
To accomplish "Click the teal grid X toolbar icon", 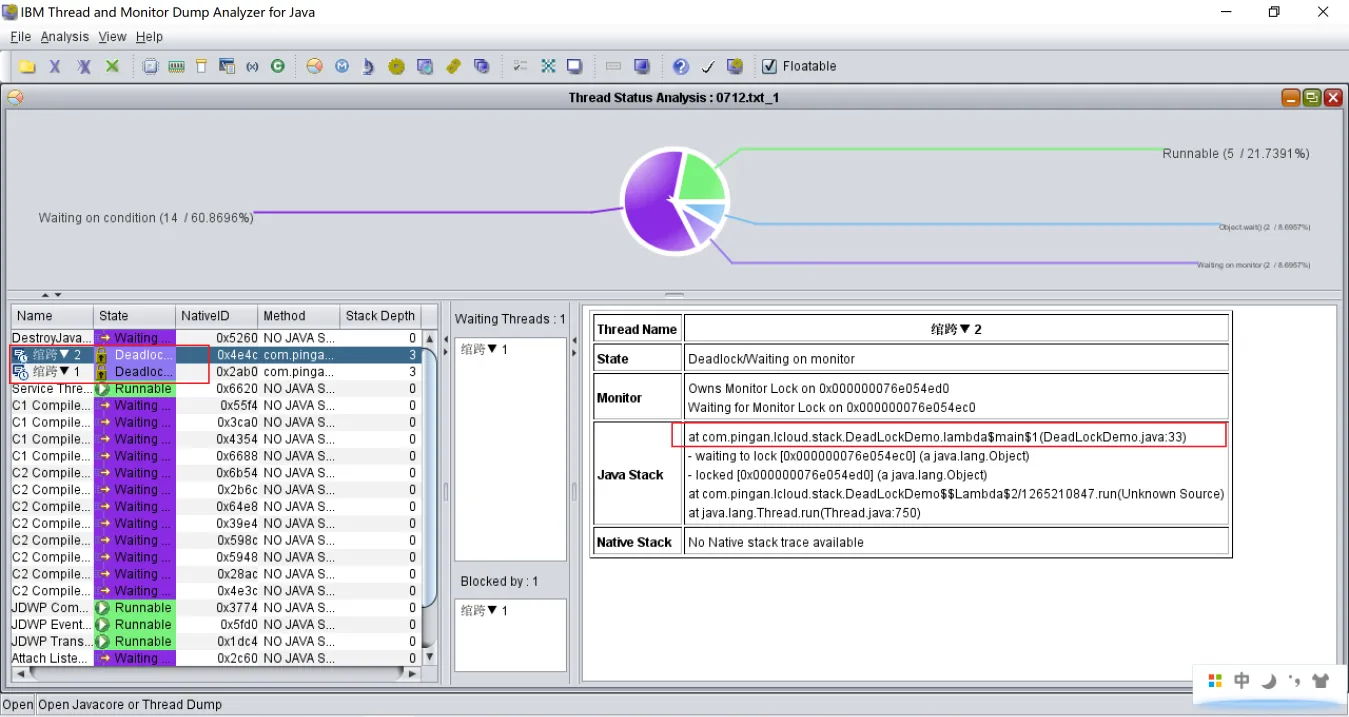I will click(x=548, y=66).
